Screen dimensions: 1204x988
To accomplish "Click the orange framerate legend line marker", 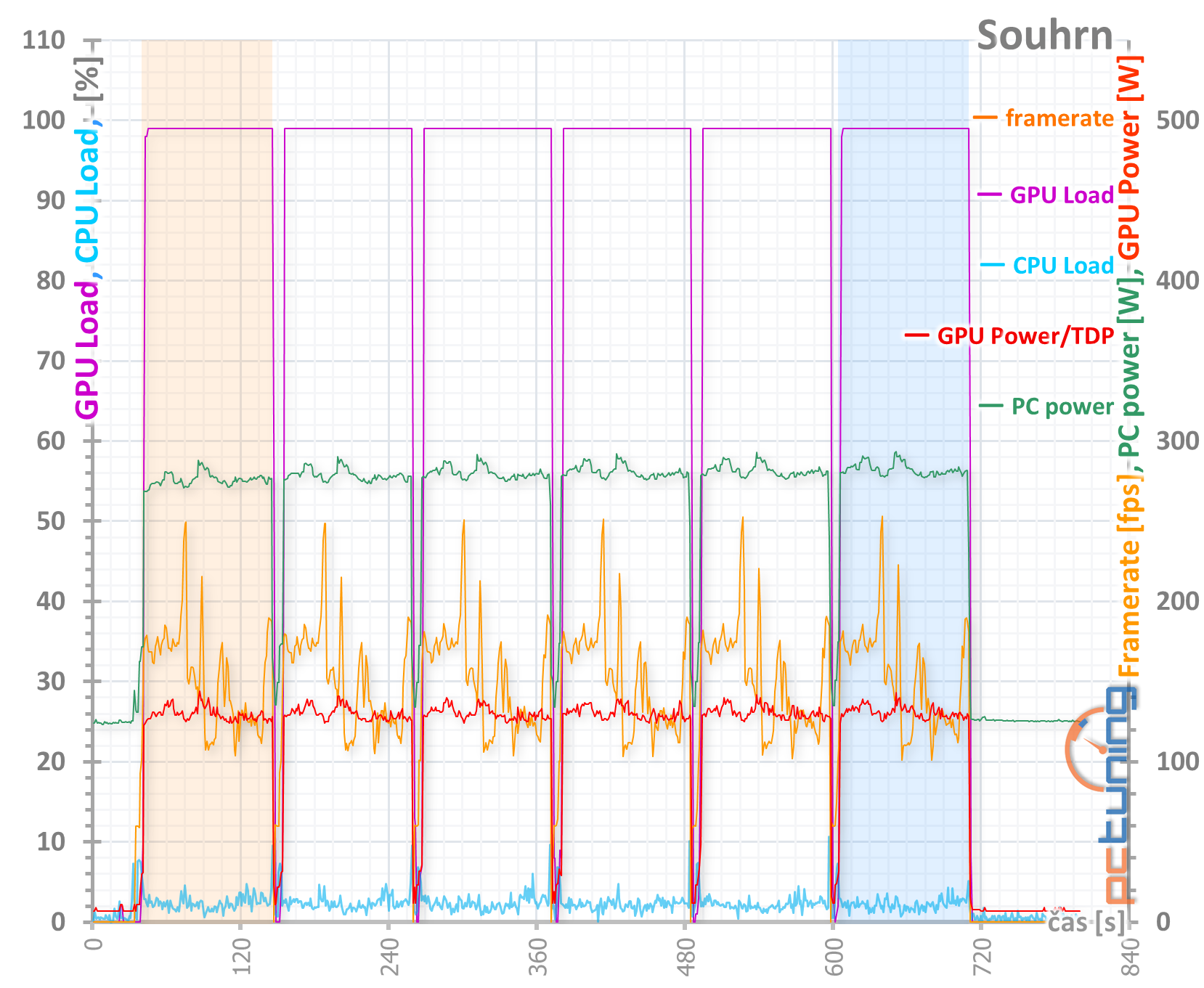I will (x=985, y=118).
